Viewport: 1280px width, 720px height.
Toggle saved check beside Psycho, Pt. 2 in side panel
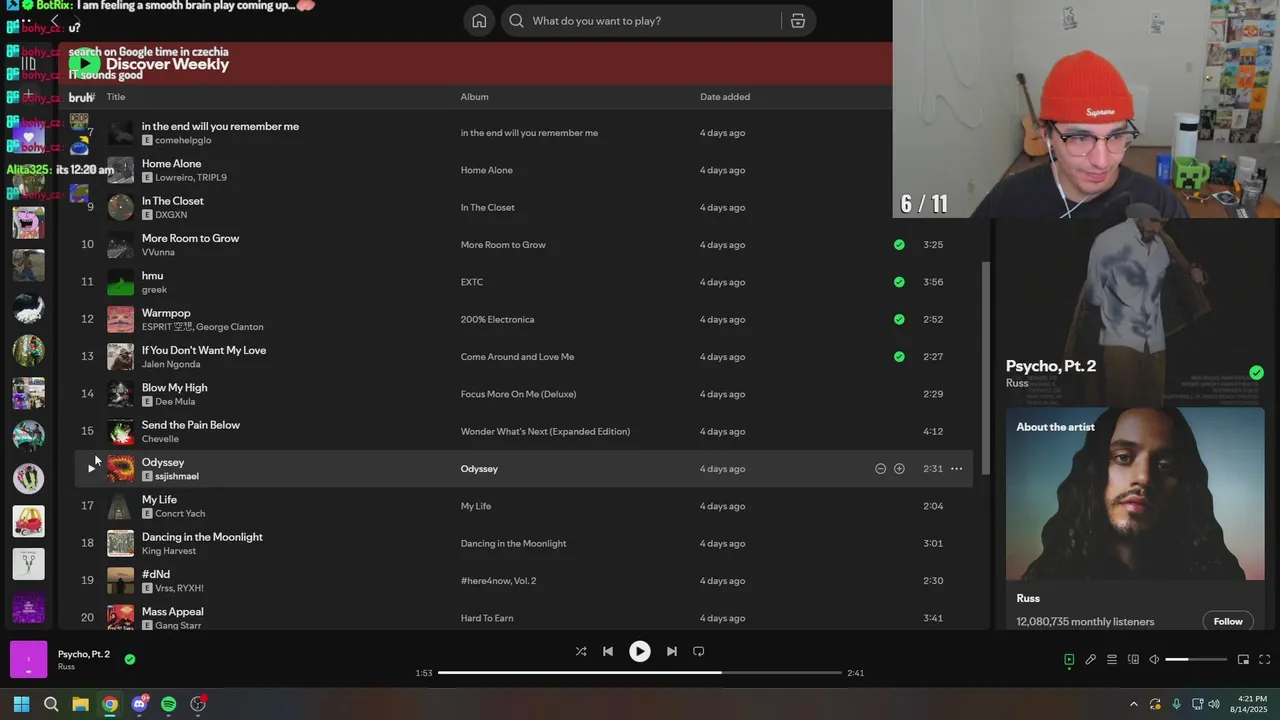click(x=1256, y=373)
